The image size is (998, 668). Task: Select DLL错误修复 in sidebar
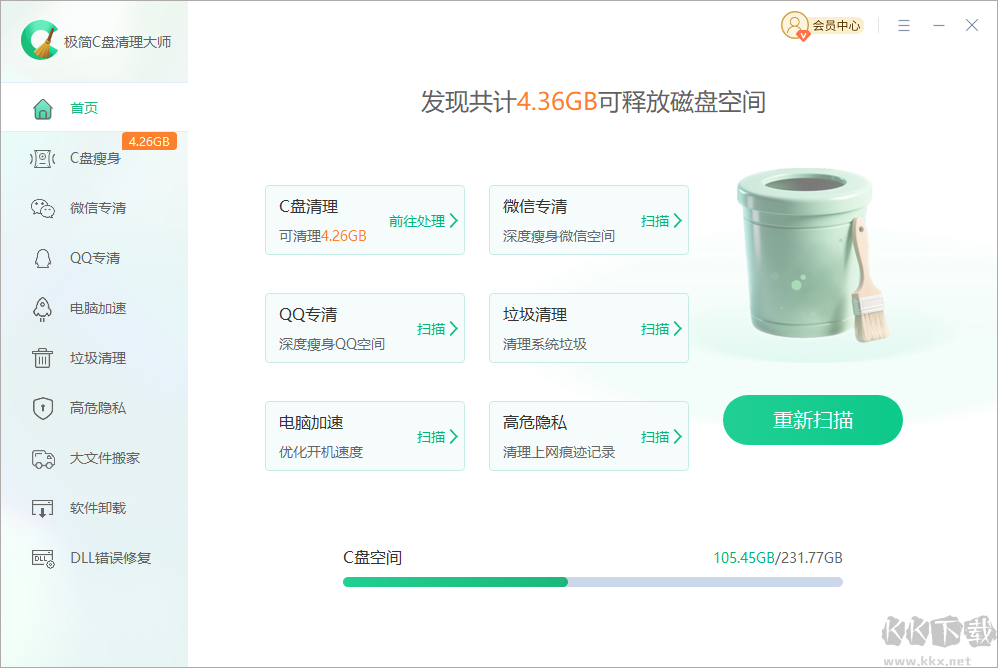tap(94, 558)
